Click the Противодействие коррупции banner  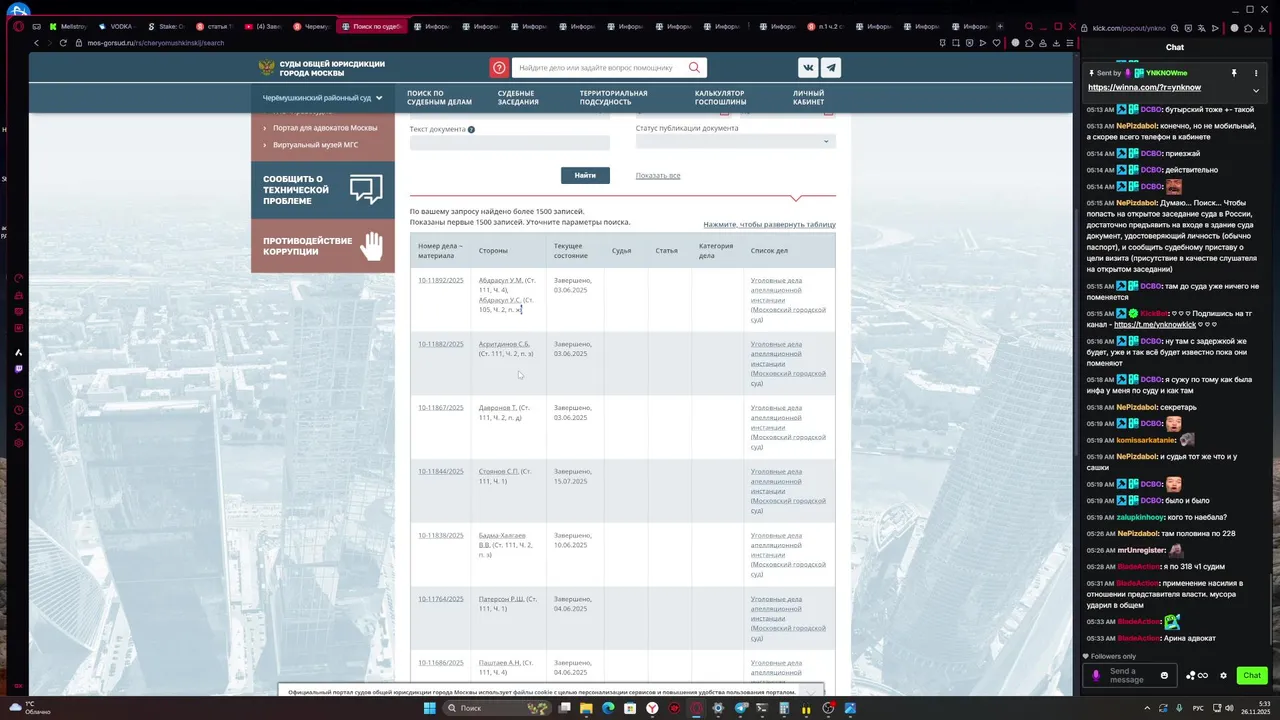(323, 246)
